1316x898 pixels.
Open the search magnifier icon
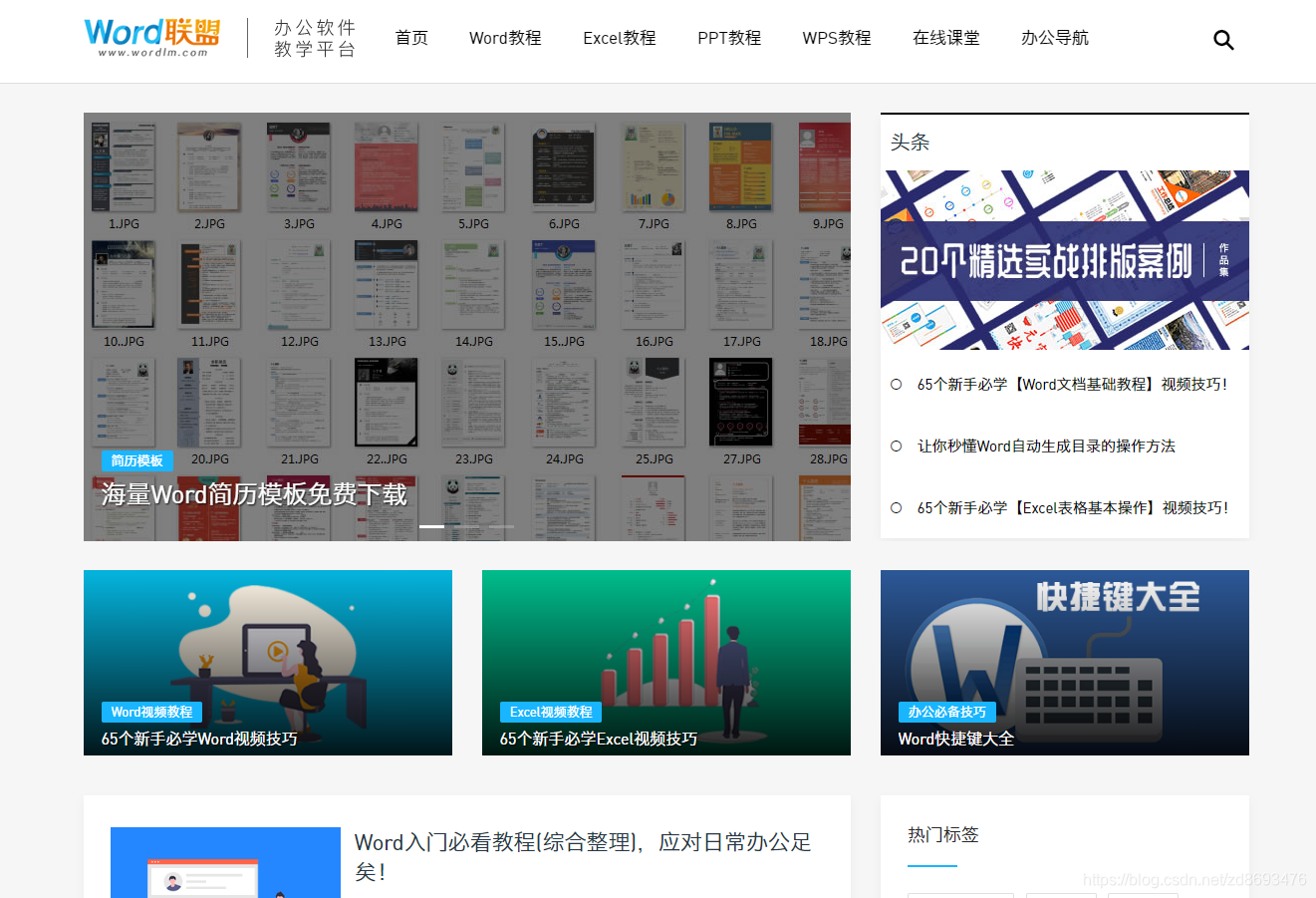1223,40
